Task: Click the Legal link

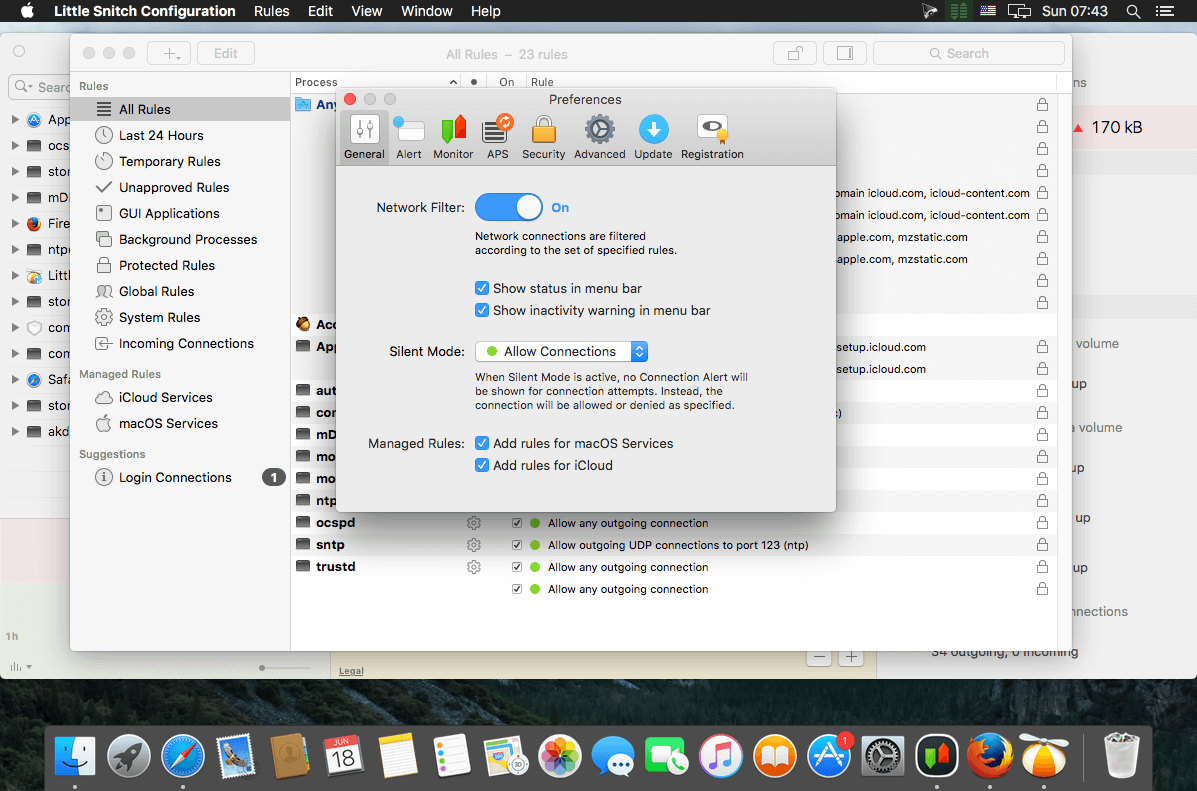Action: (351, 671)
